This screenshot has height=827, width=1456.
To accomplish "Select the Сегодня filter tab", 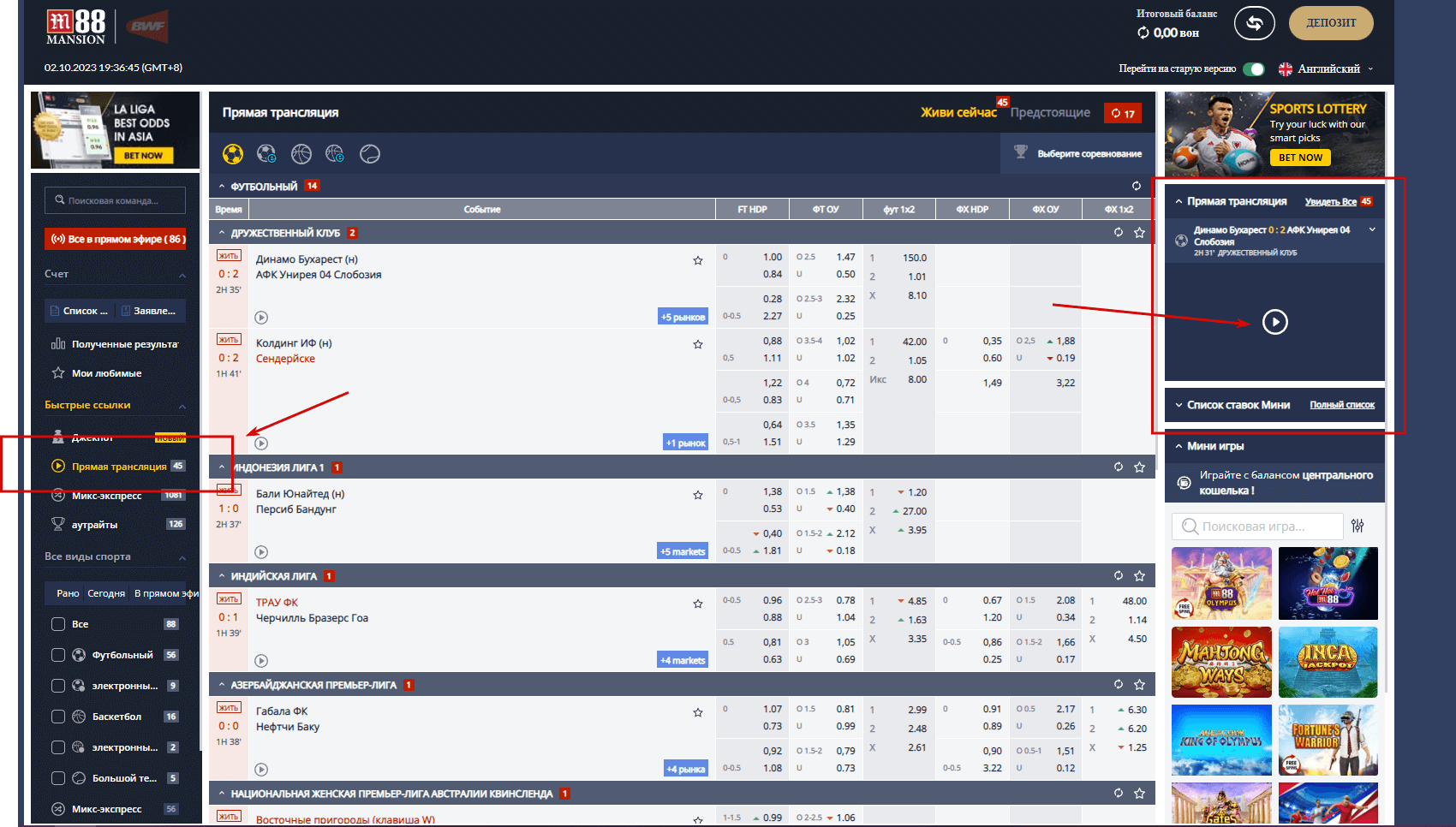I will click(x=106, y=593).
